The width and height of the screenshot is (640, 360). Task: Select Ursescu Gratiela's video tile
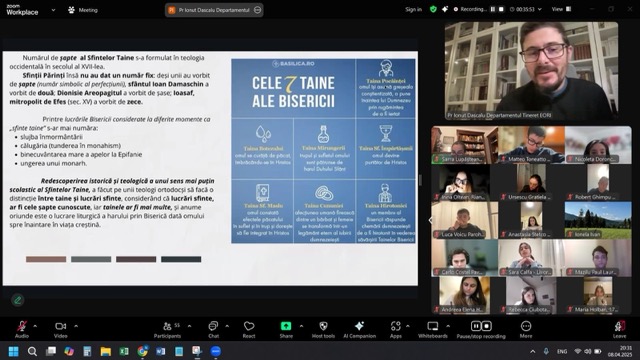531,182
